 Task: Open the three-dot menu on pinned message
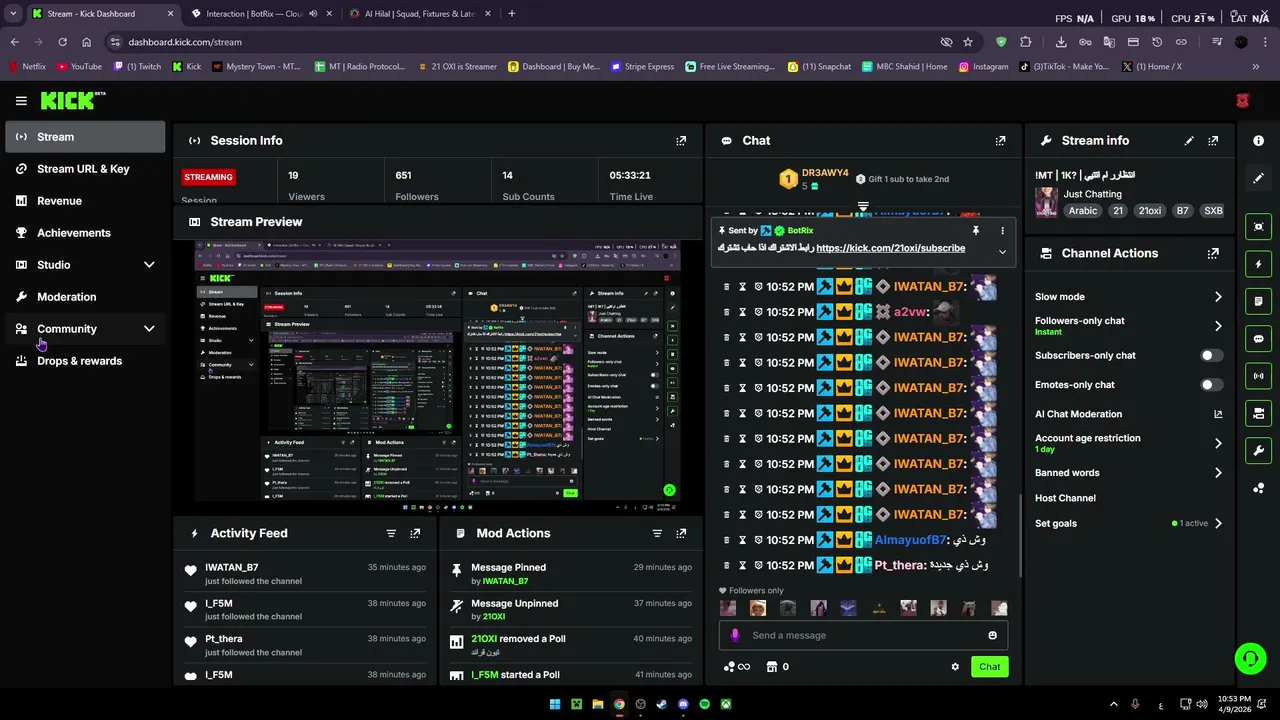1002,231
